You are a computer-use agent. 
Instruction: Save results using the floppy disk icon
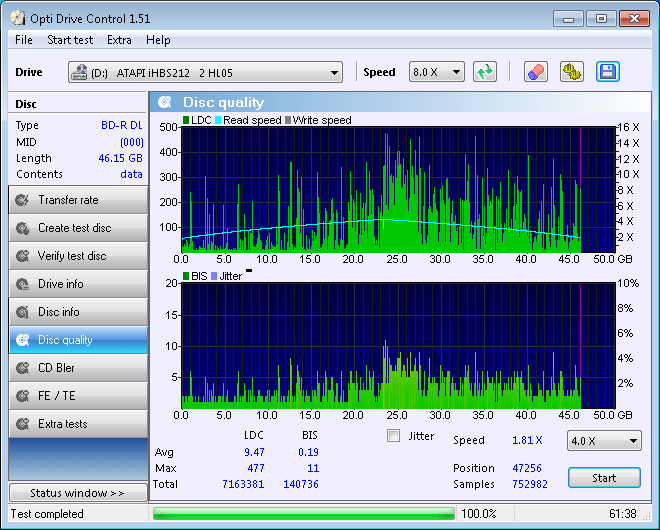pyautogui.click(x=608, y=72)
